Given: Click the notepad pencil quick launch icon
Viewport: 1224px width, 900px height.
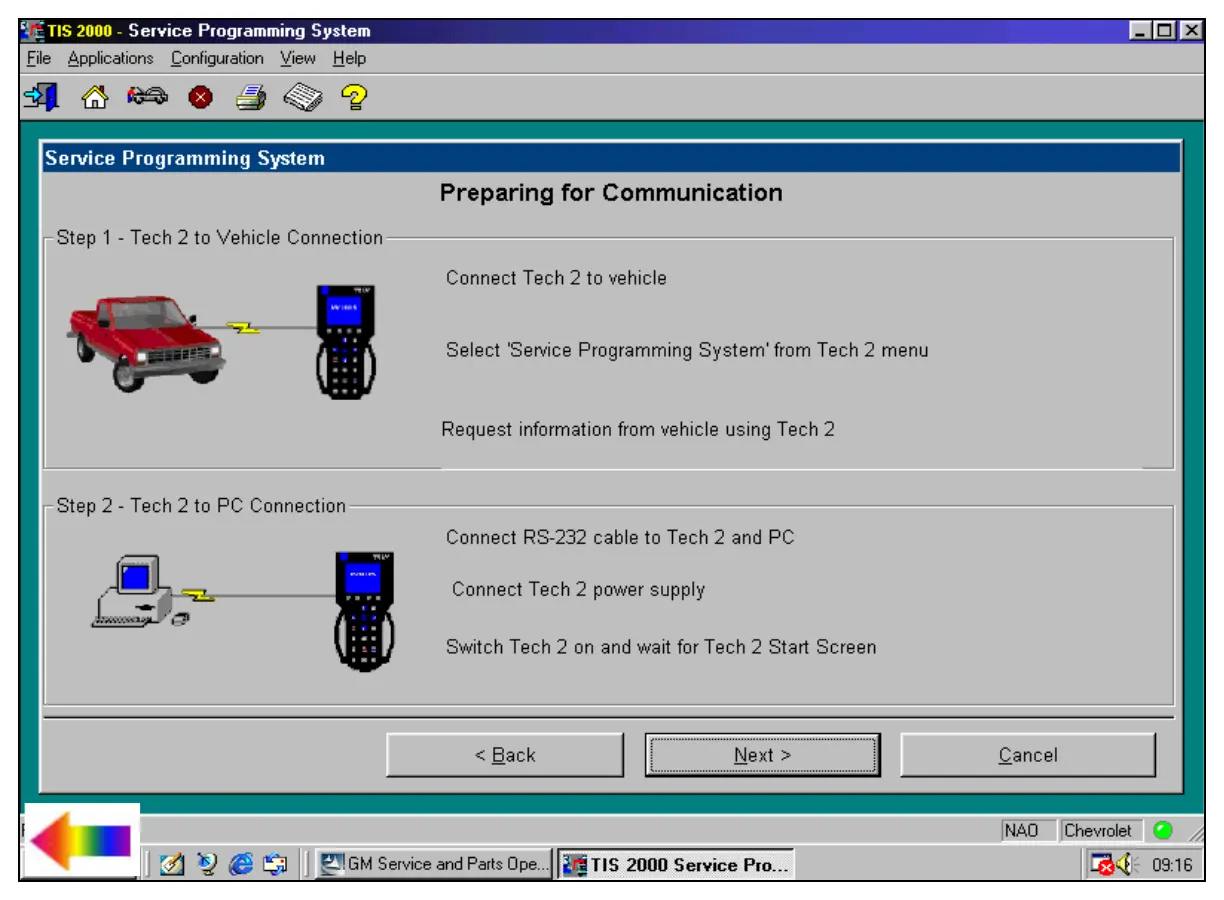Looking at the screenshot, I should click(x=170, y=865).
